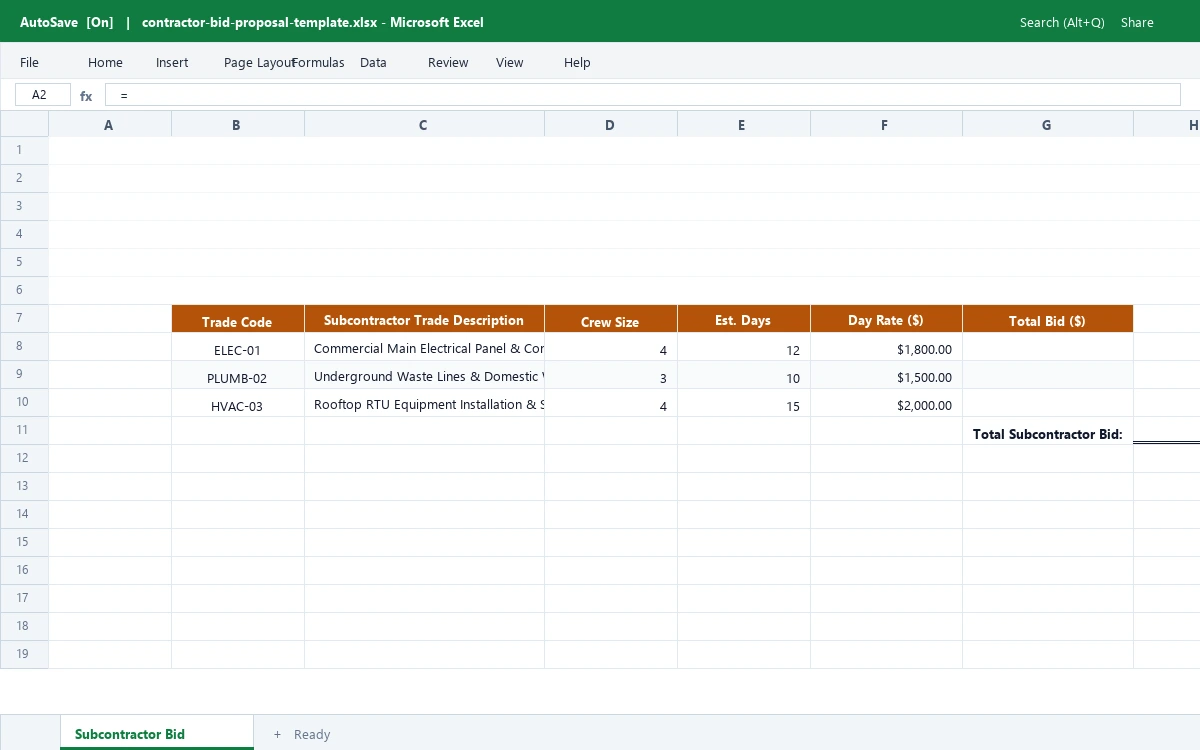
Task: Click the Est. Days header cell
Action: [x=744, y=319]
